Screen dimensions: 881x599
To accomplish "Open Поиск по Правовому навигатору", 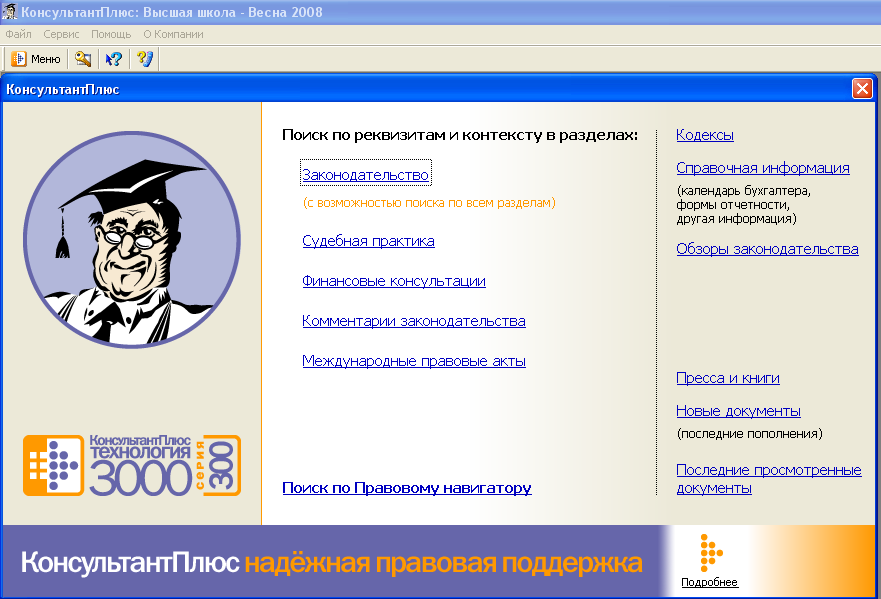I will point(407,488).
